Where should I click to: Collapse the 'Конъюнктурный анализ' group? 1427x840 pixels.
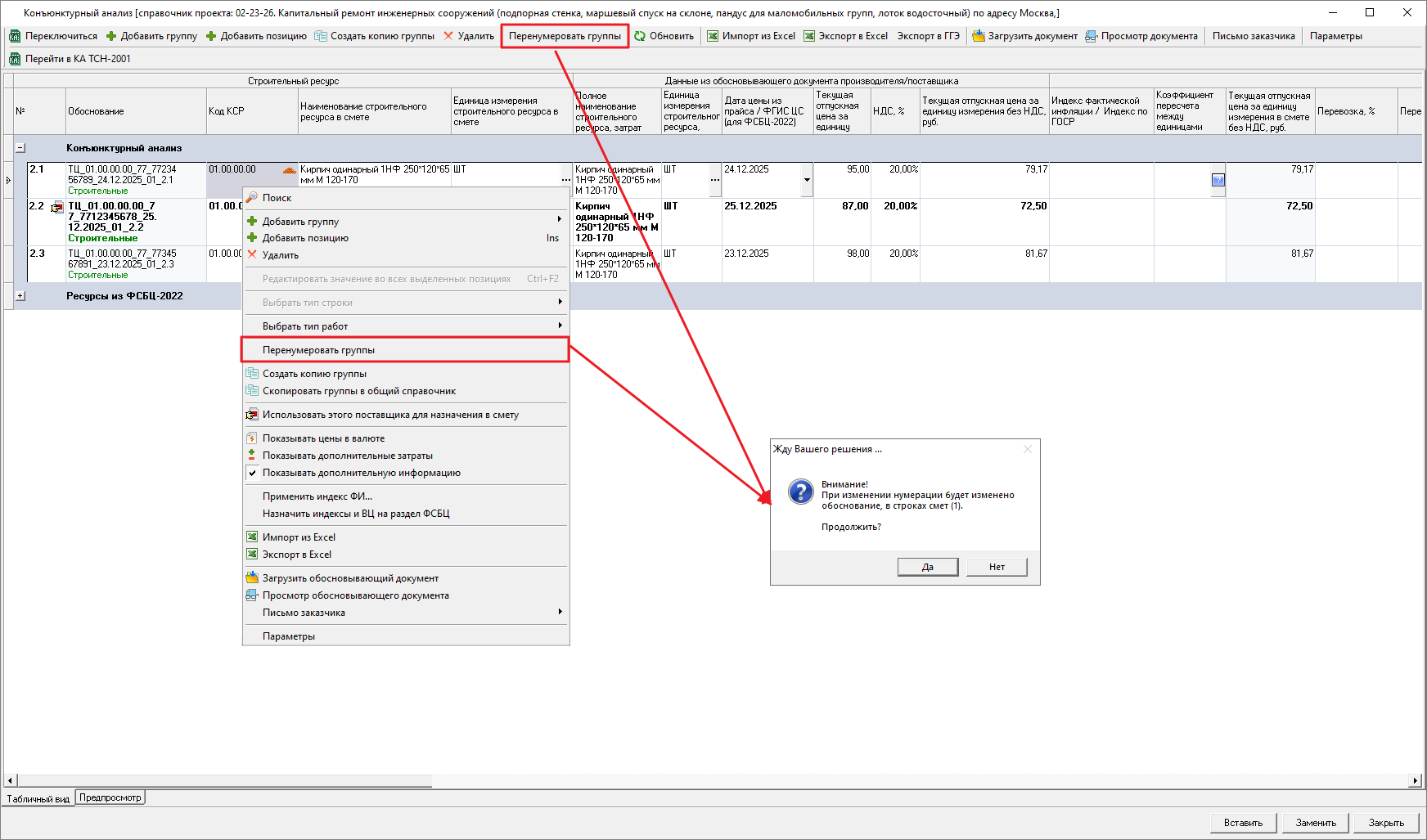pos(20,148)
